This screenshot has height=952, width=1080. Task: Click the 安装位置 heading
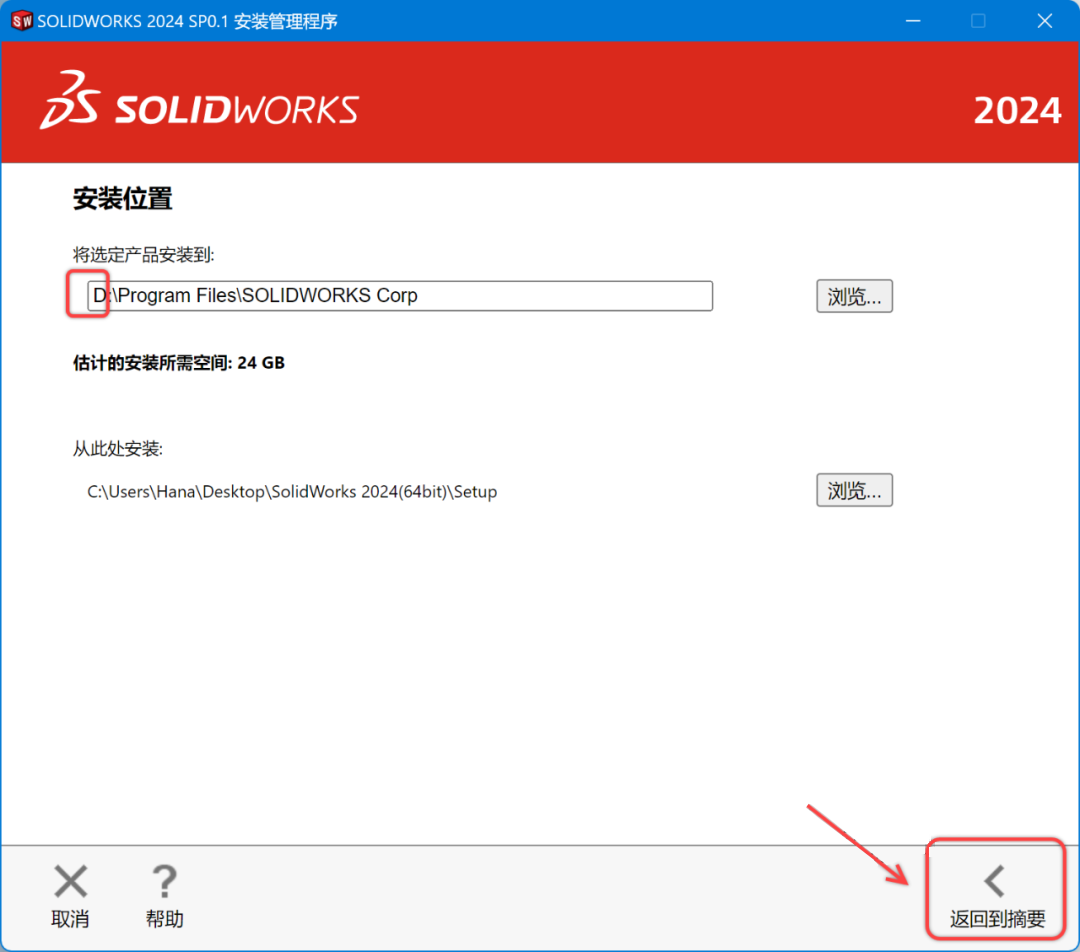click(123, 198)
